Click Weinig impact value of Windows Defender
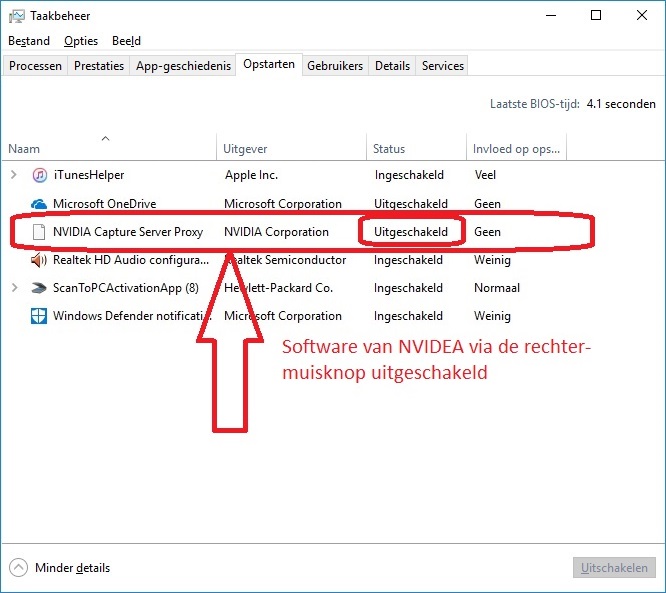The height and width of the screenshot is (593, 666). click(492, 316)
